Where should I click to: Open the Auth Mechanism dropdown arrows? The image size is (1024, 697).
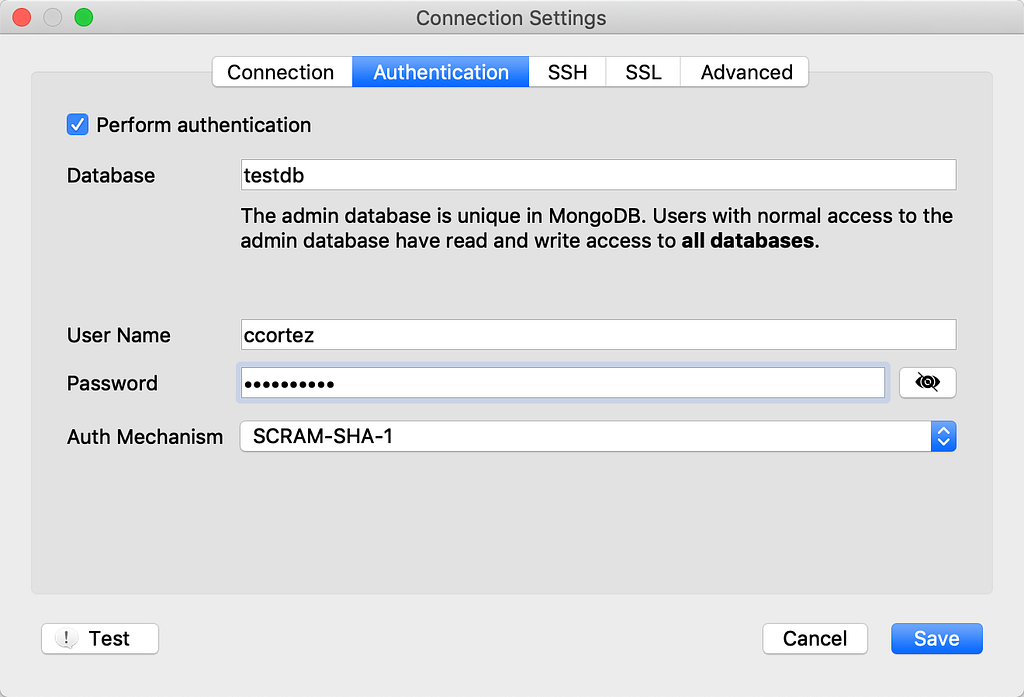944,436
